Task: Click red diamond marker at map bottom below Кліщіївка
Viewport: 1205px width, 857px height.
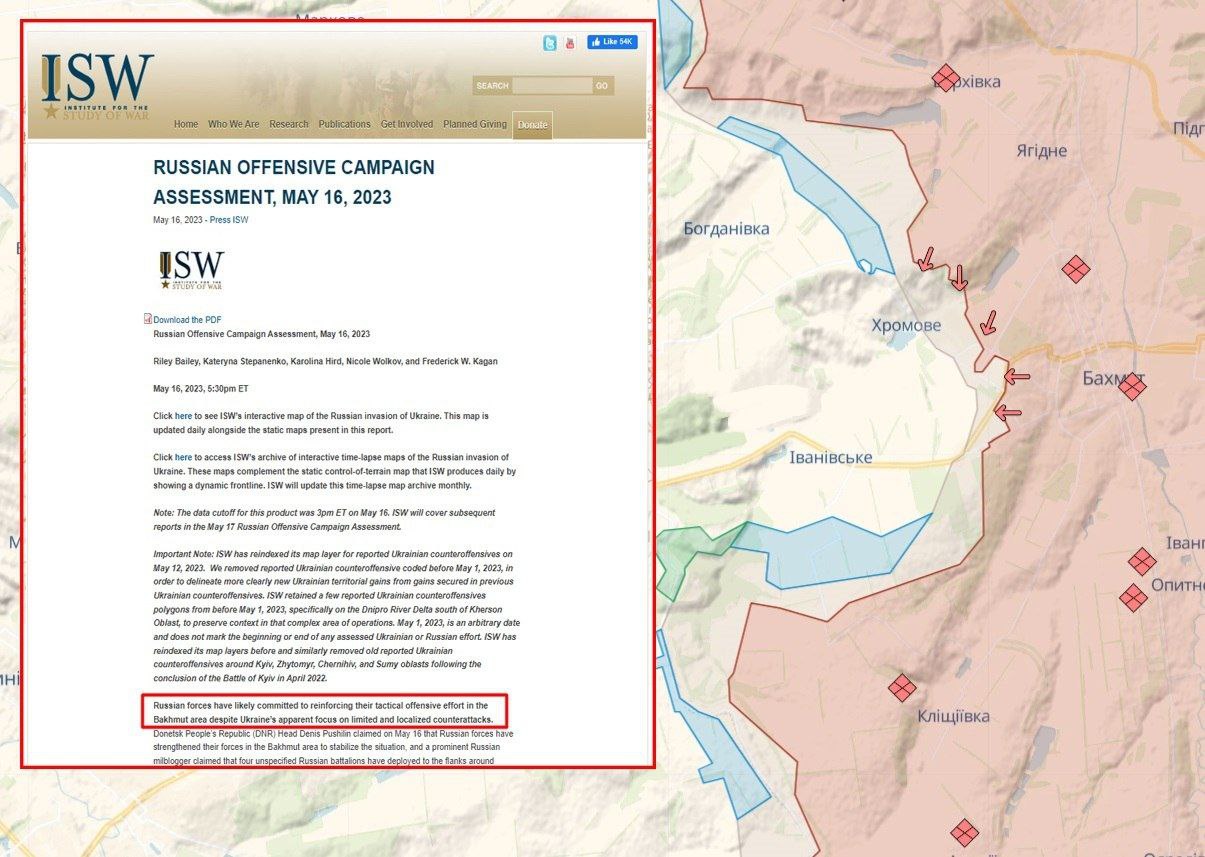Action: pyautogui.click(x=964, y=833)
